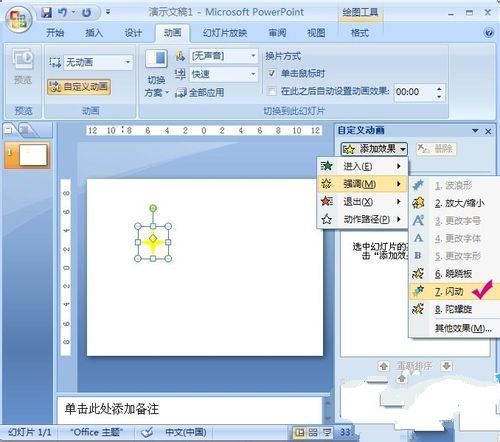
Task: Click the 00:00 time input field
Action: [415, 92]
